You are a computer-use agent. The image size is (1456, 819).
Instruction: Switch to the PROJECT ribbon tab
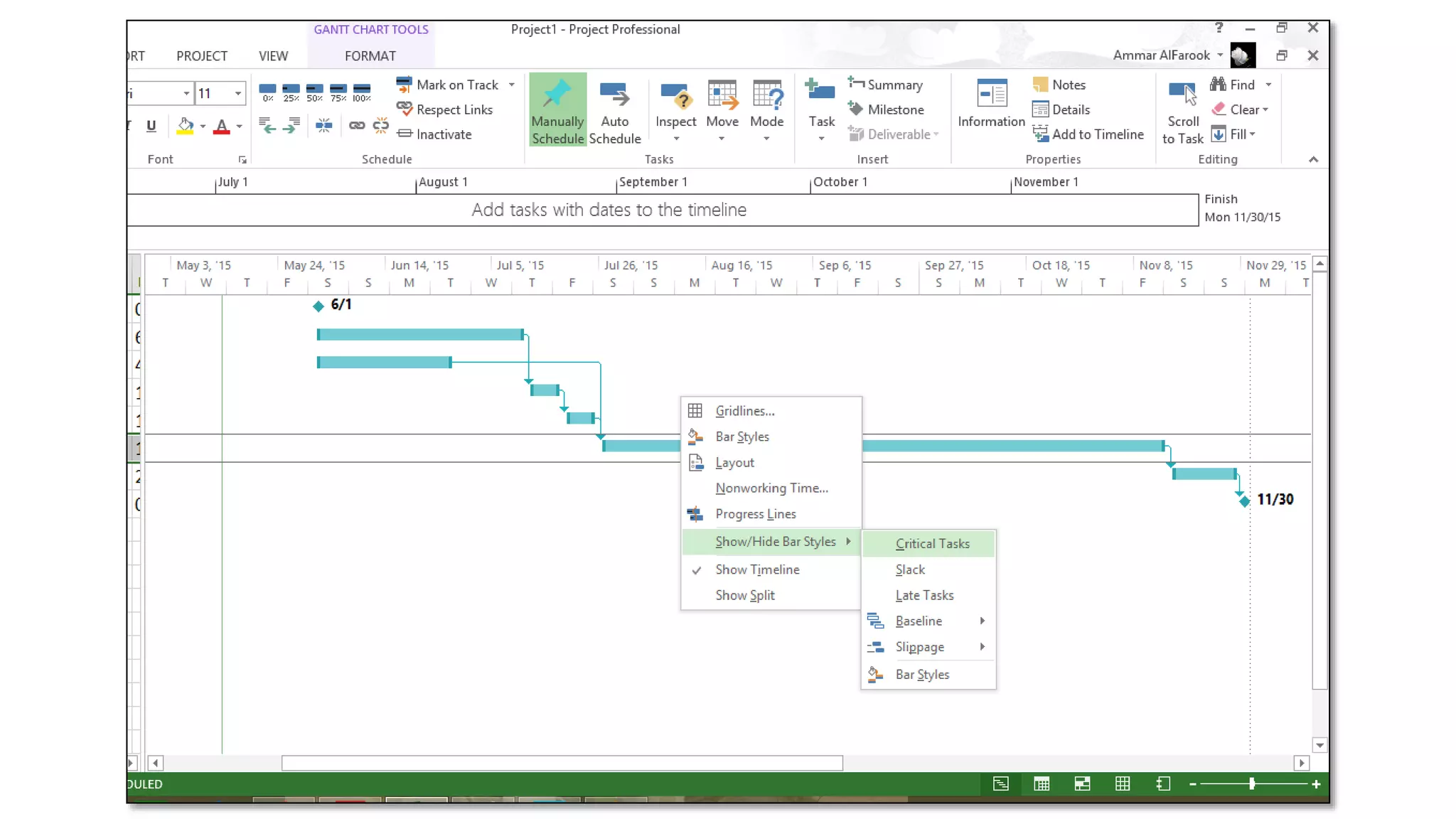pos(202,55)
